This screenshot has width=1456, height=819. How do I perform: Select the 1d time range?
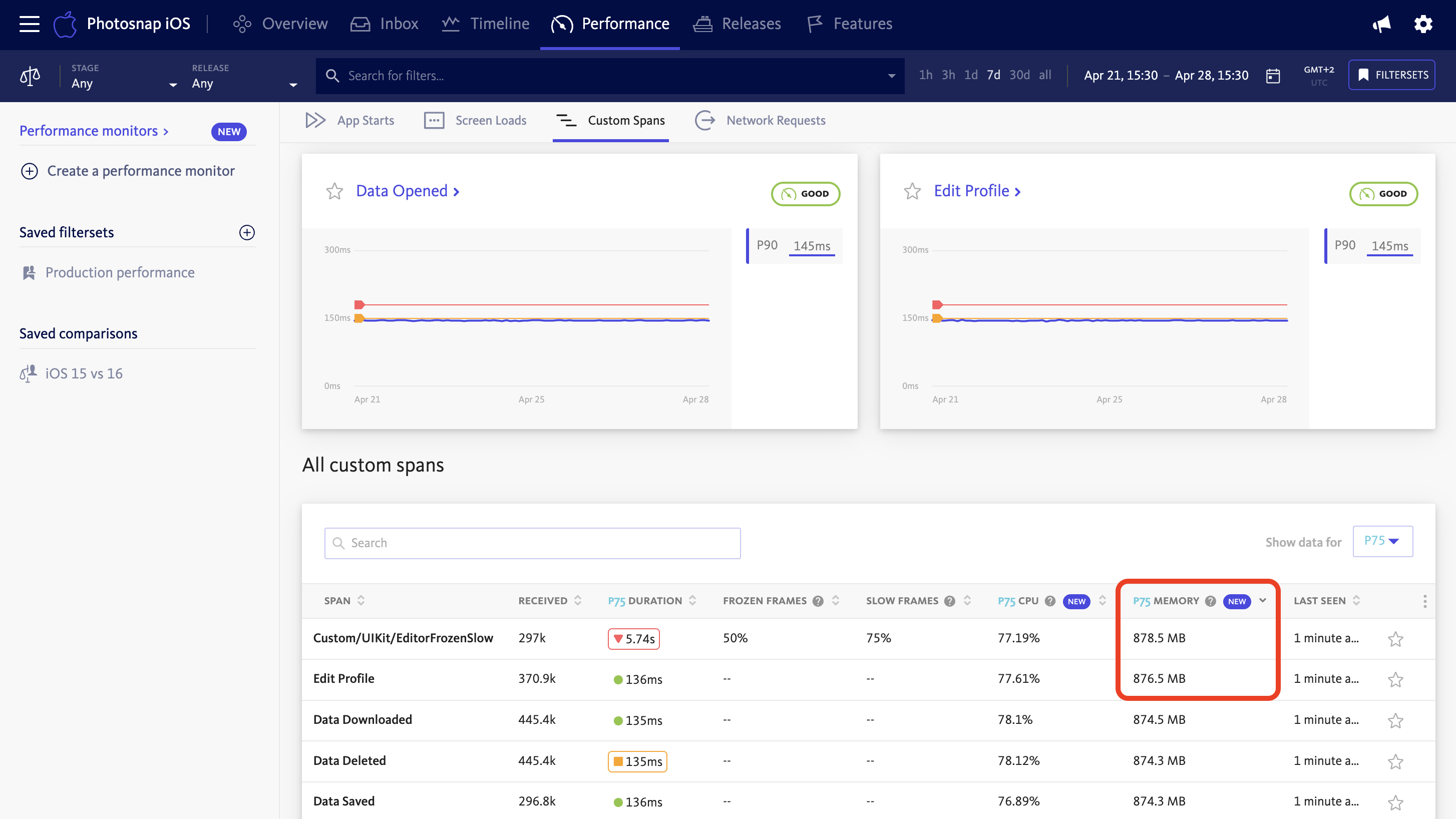970,75
